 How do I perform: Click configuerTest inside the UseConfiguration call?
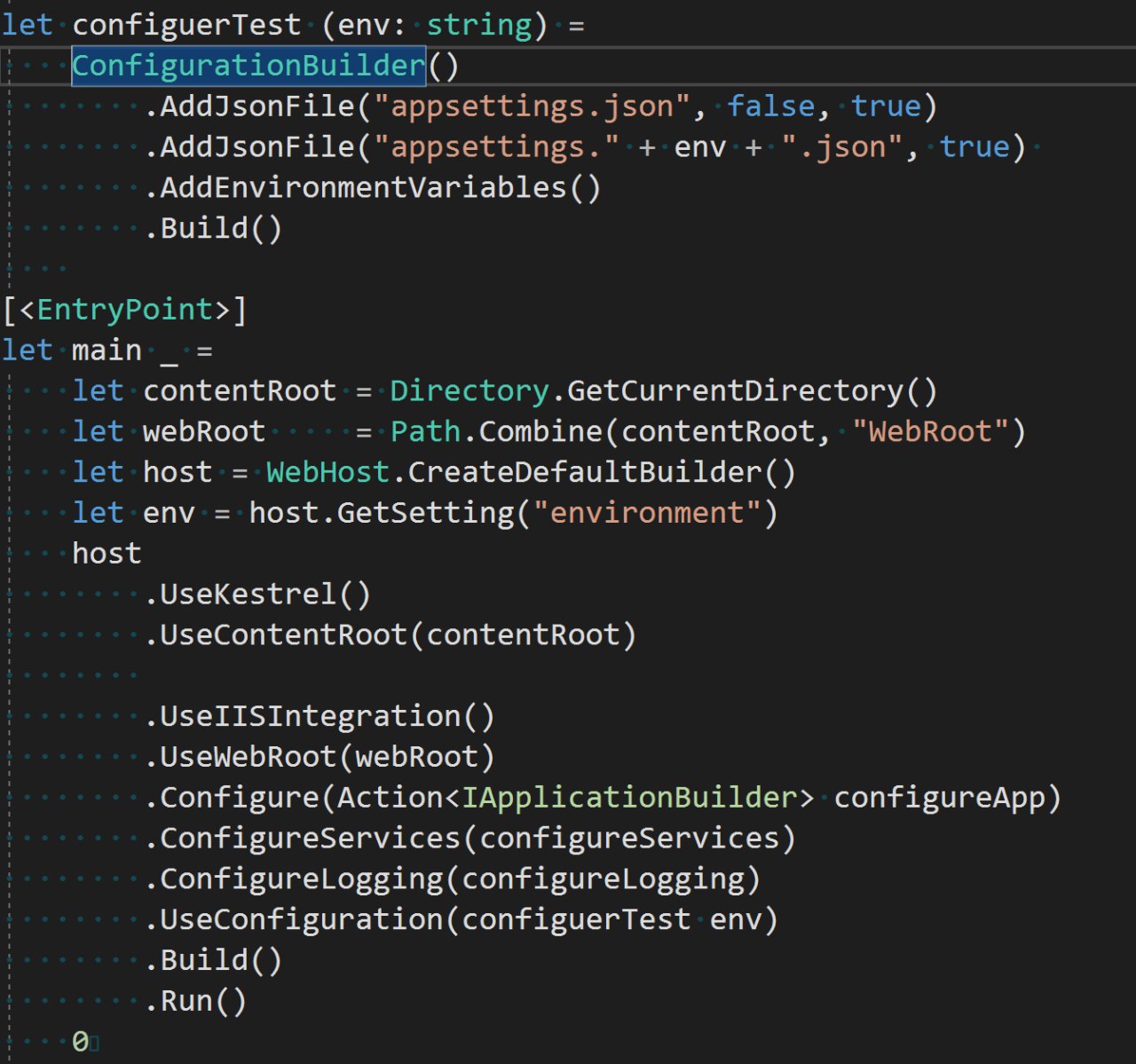click(576, 920)
